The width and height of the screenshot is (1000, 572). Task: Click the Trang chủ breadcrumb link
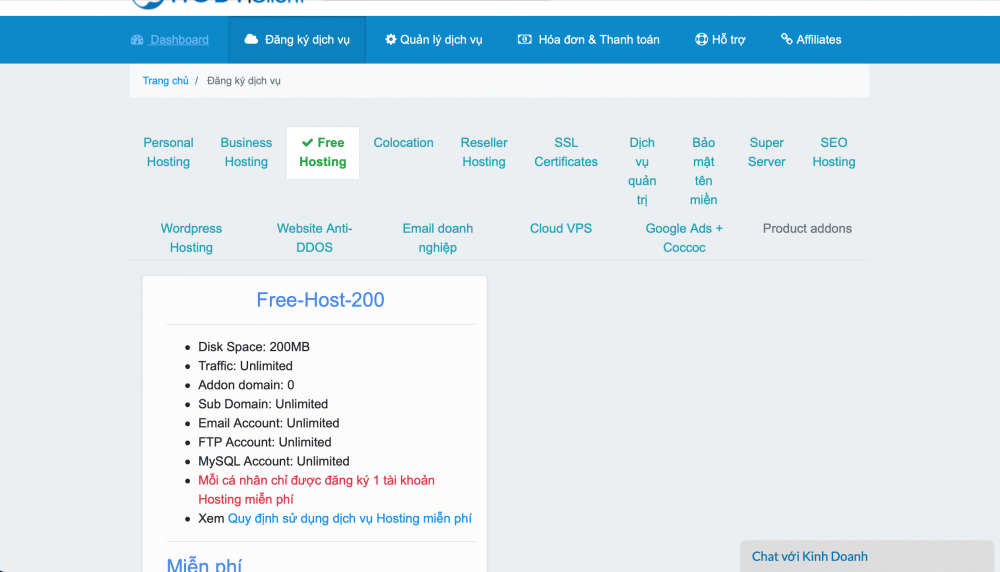(165, 81)
